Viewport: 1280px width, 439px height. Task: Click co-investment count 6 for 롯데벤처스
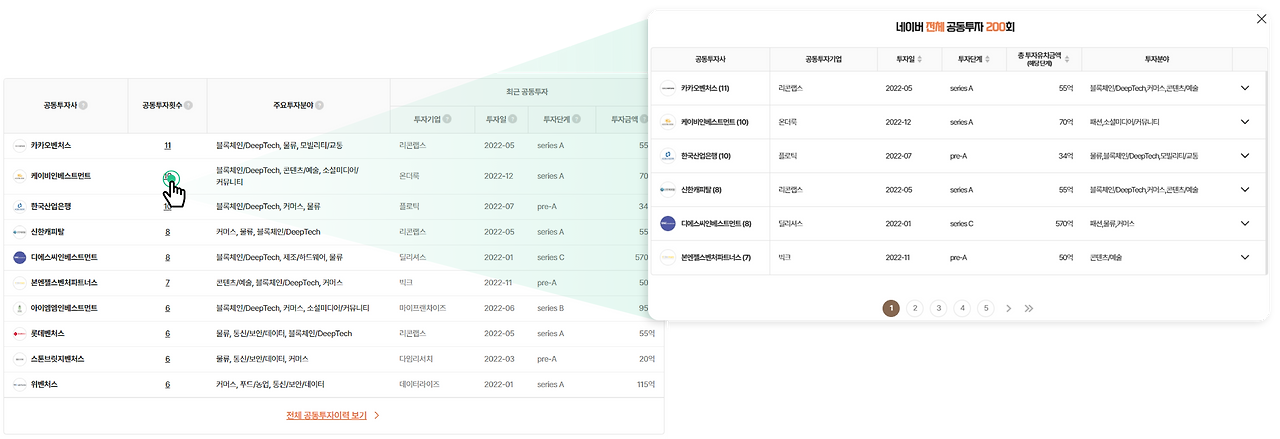coord(168,333)
